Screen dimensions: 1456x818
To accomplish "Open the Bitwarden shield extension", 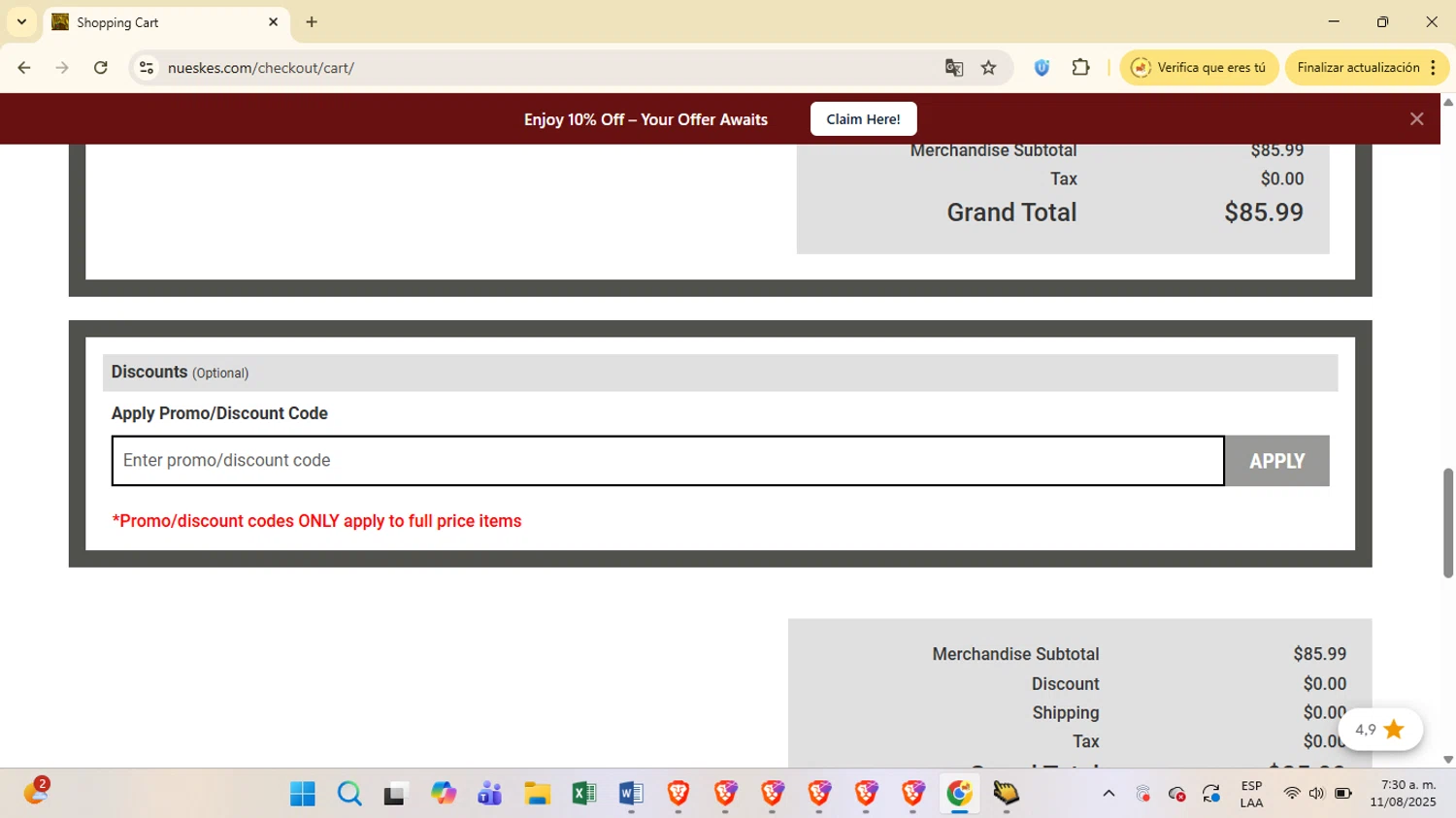I will [1042, 68].
